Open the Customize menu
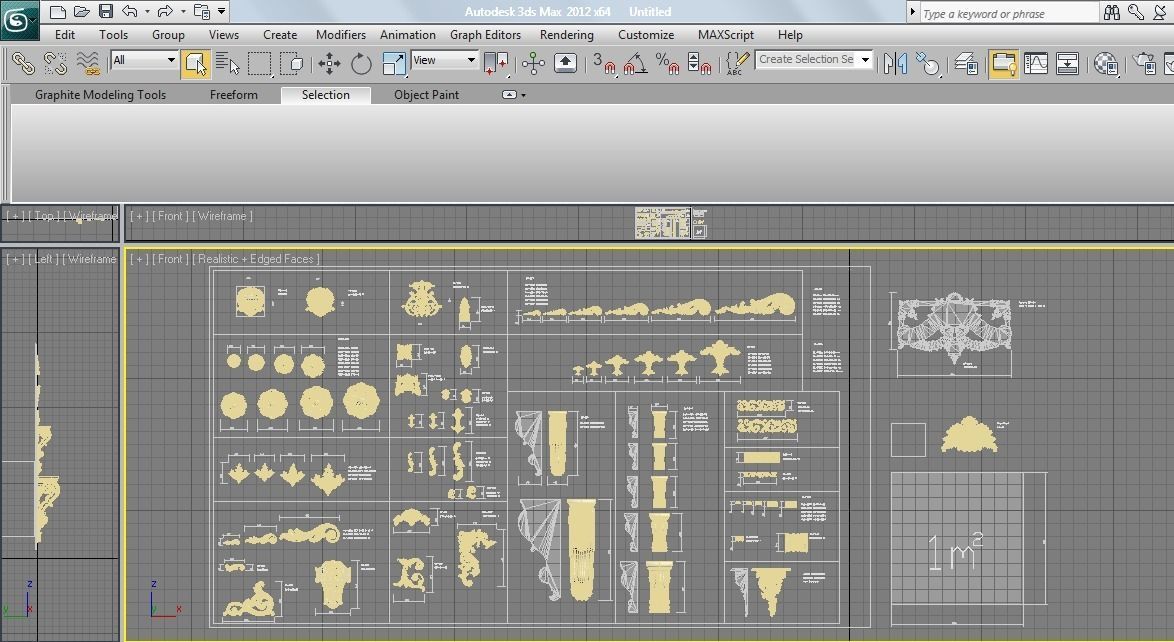Image resolution: width=1174 pixels, height=642 pixels. [x=645, y=34]
